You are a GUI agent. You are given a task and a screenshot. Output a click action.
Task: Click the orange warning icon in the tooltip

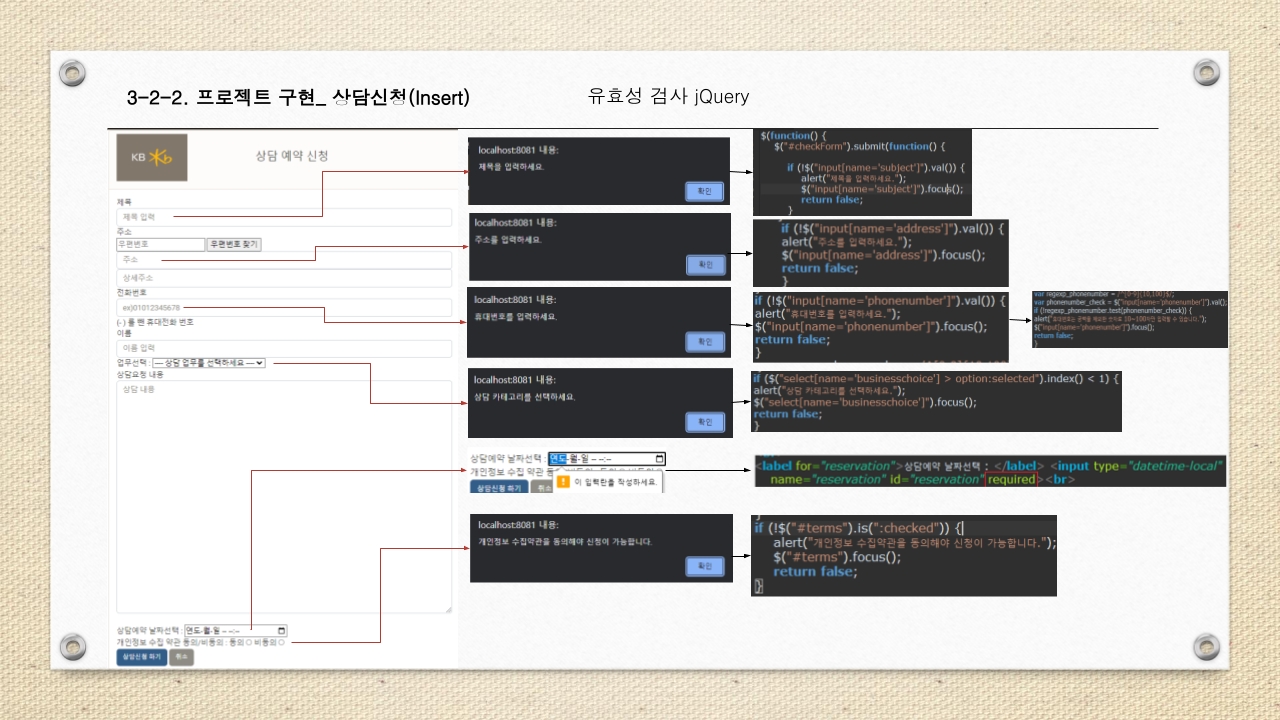point(563,482)
